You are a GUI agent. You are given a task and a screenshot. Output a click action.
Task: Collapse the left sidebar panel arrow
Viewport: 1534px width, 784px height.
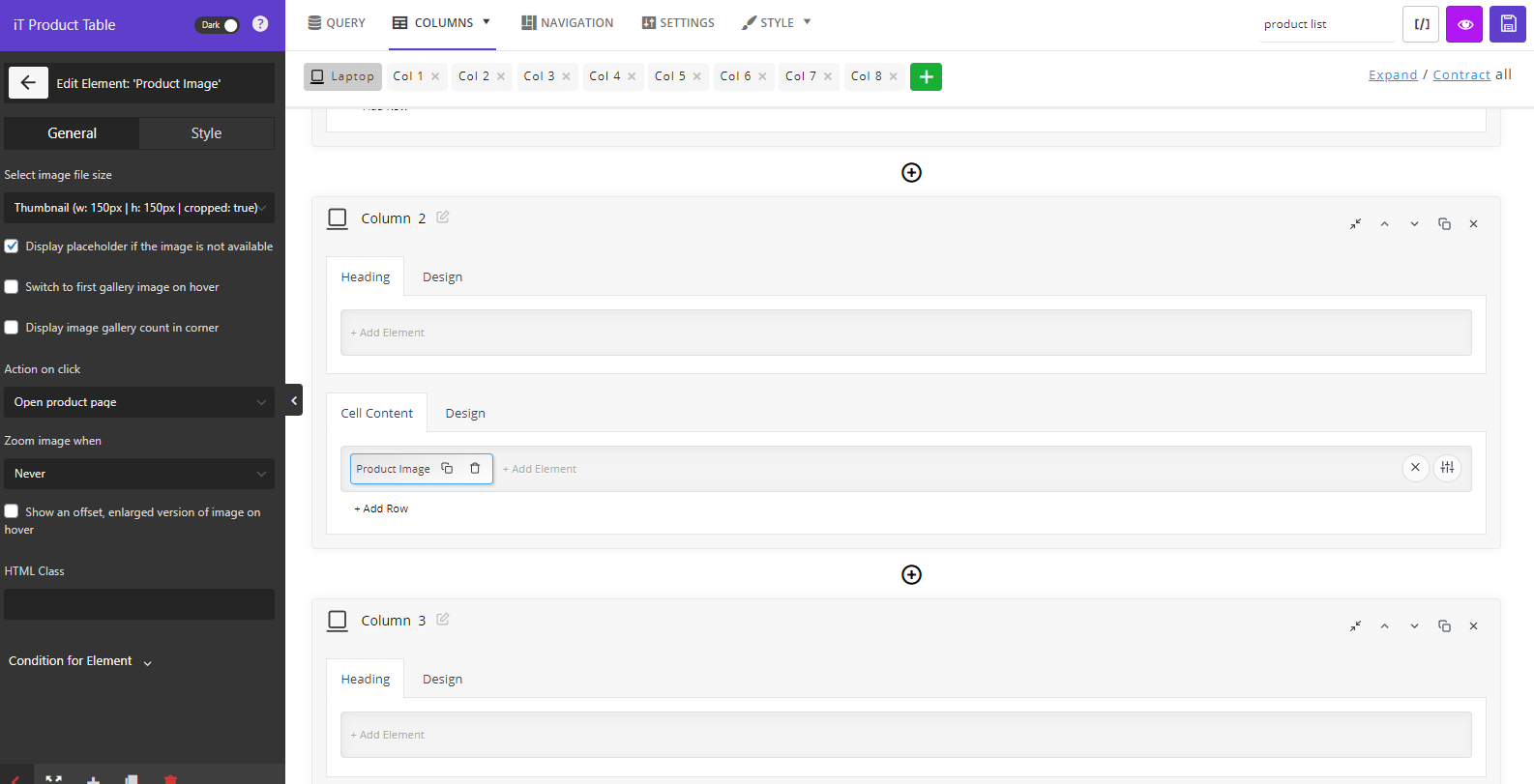(x=294, y=400)
